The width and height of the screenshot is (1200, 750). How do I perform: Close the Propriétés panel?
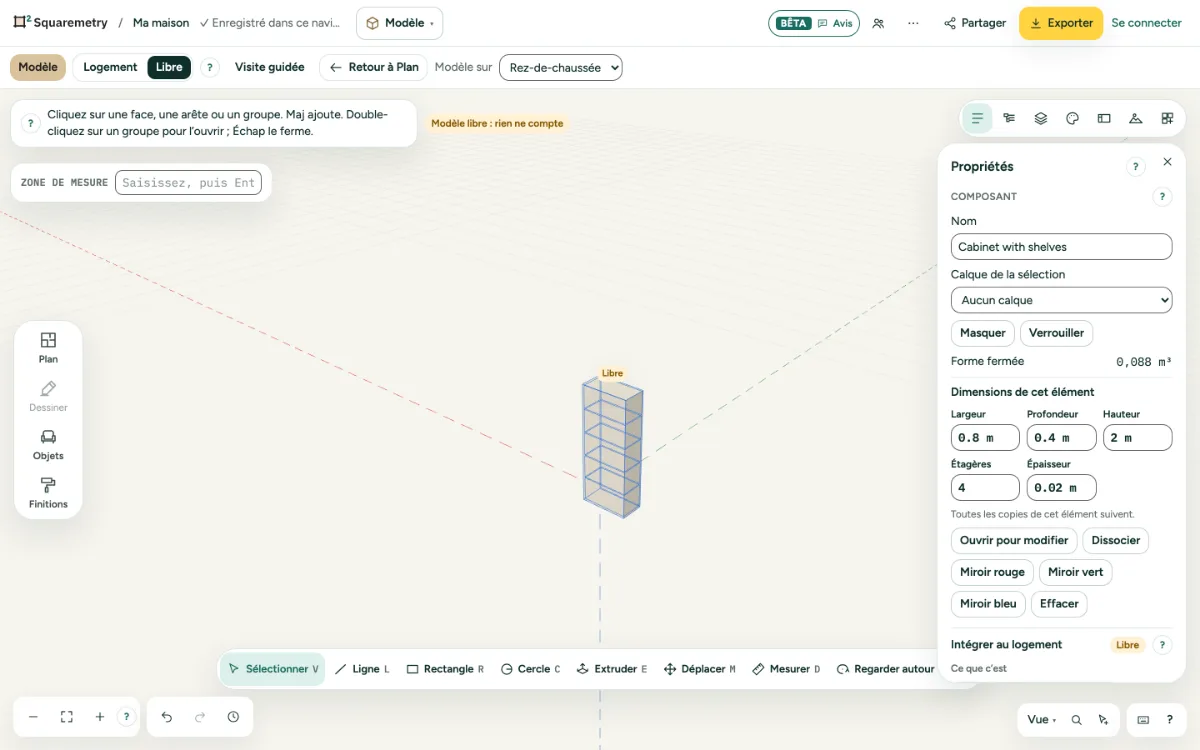1167,162
